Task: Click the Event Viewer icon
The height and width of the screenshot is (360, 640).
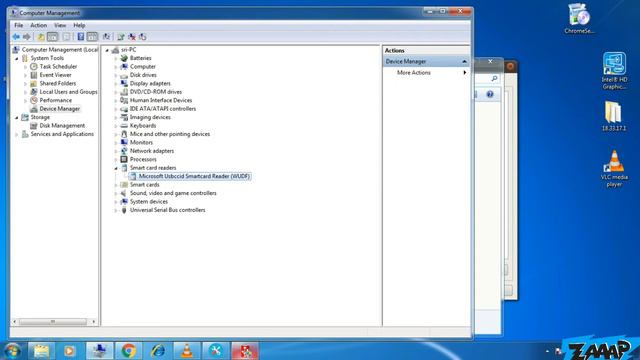Action: pyautogui.click(x=34, y=75)
